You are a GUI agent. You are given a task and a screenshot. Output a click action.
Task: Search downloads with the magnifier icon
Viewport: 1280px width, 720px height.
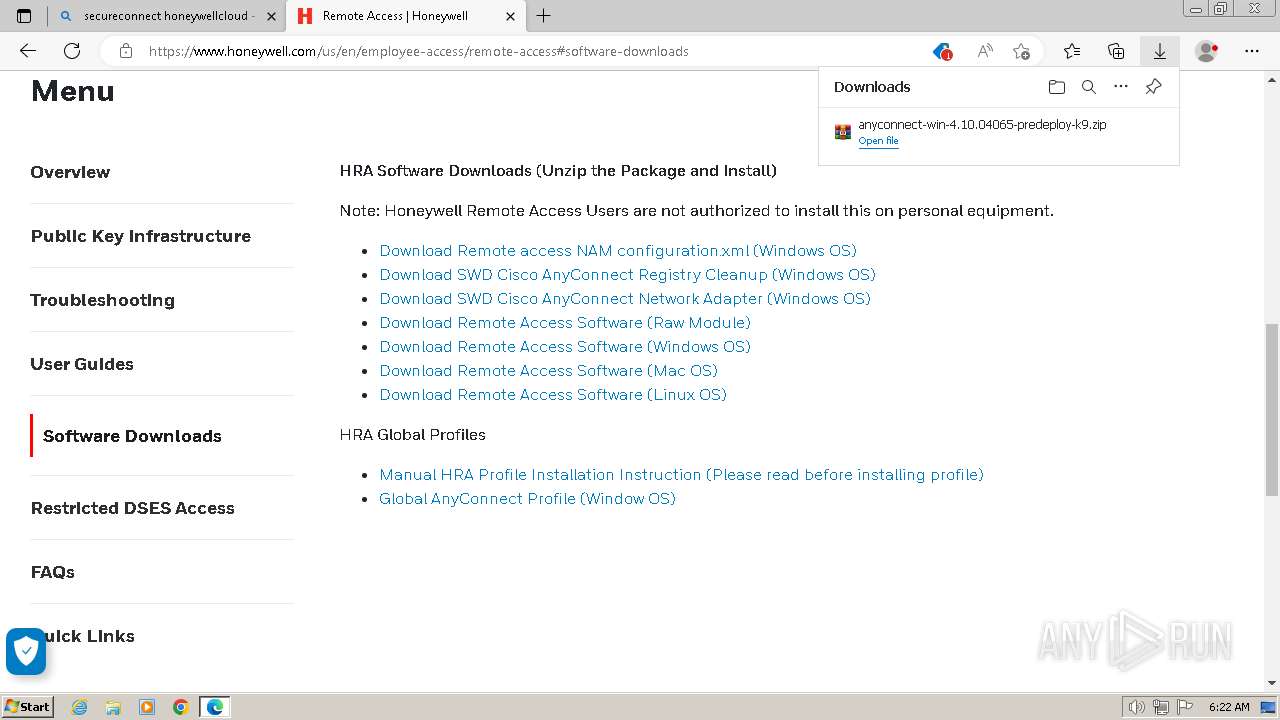(x=1089, y=87)
